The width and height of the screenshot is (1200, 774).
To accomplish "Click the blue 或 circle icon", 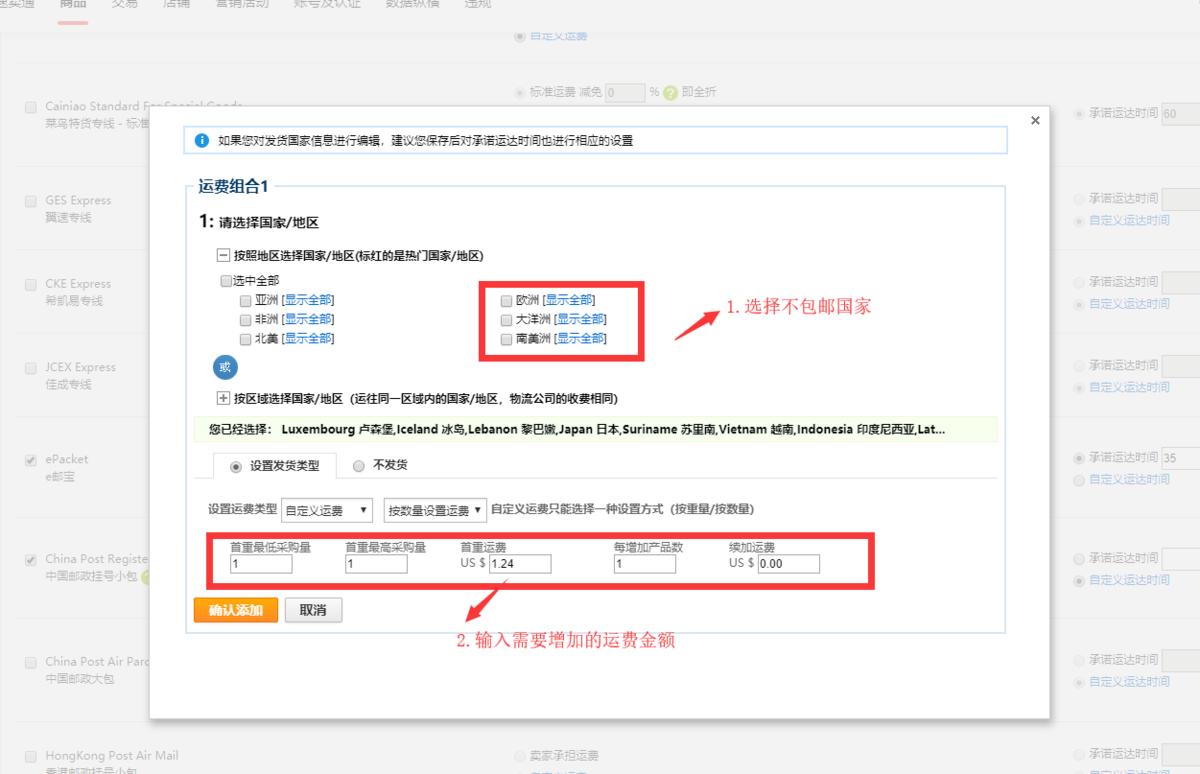I will coord(226,366).
